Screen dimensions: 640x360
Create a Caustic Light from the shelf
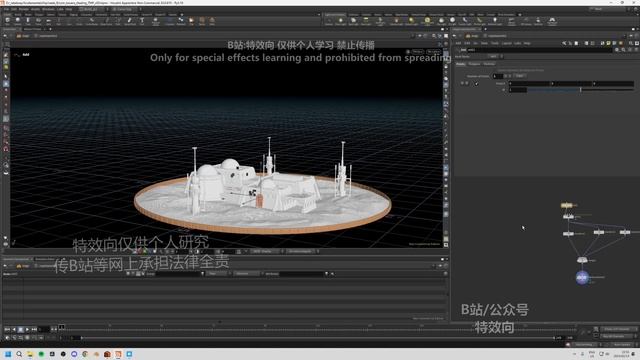(465, 20)
